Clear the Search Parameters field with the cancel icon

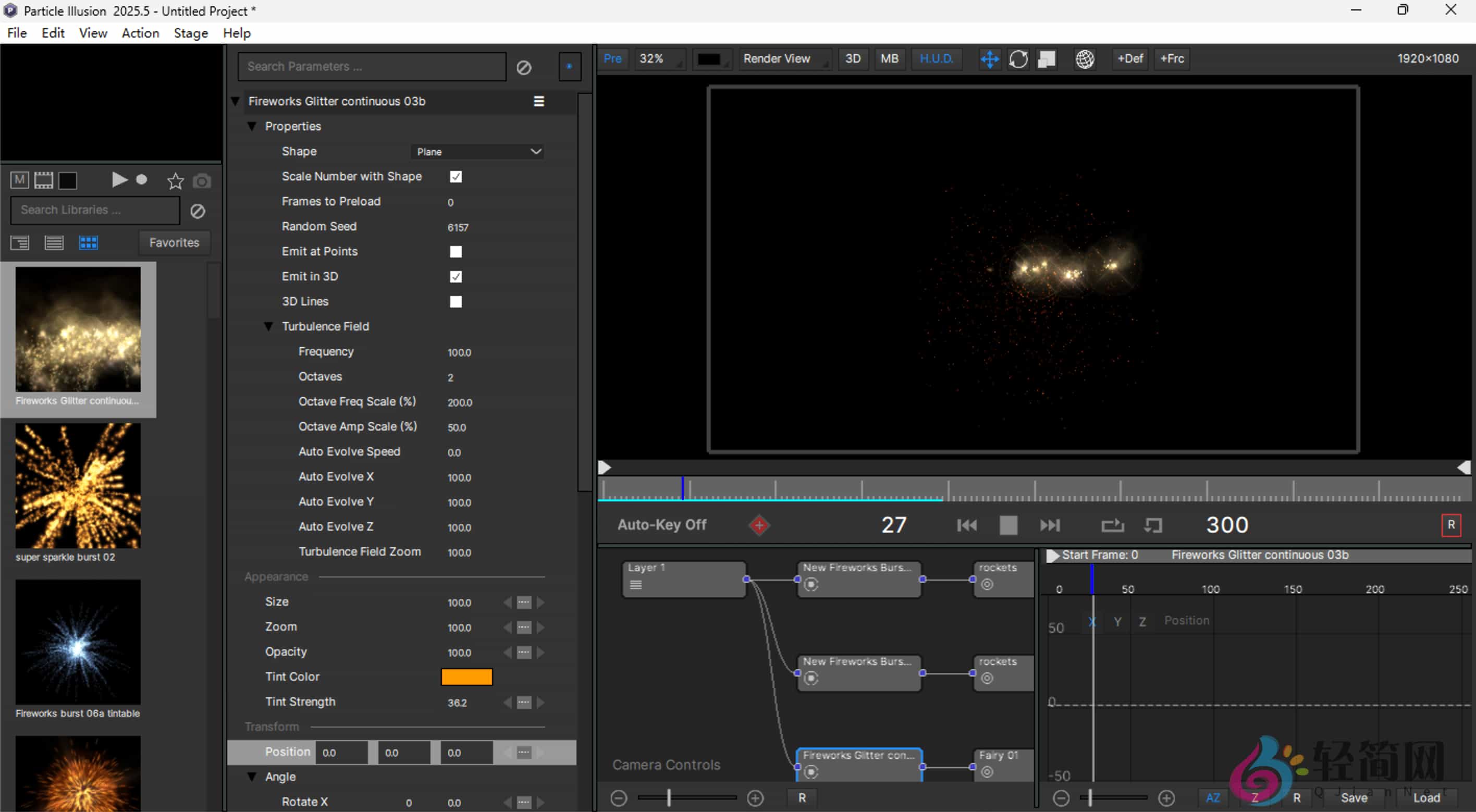[524, 67]
